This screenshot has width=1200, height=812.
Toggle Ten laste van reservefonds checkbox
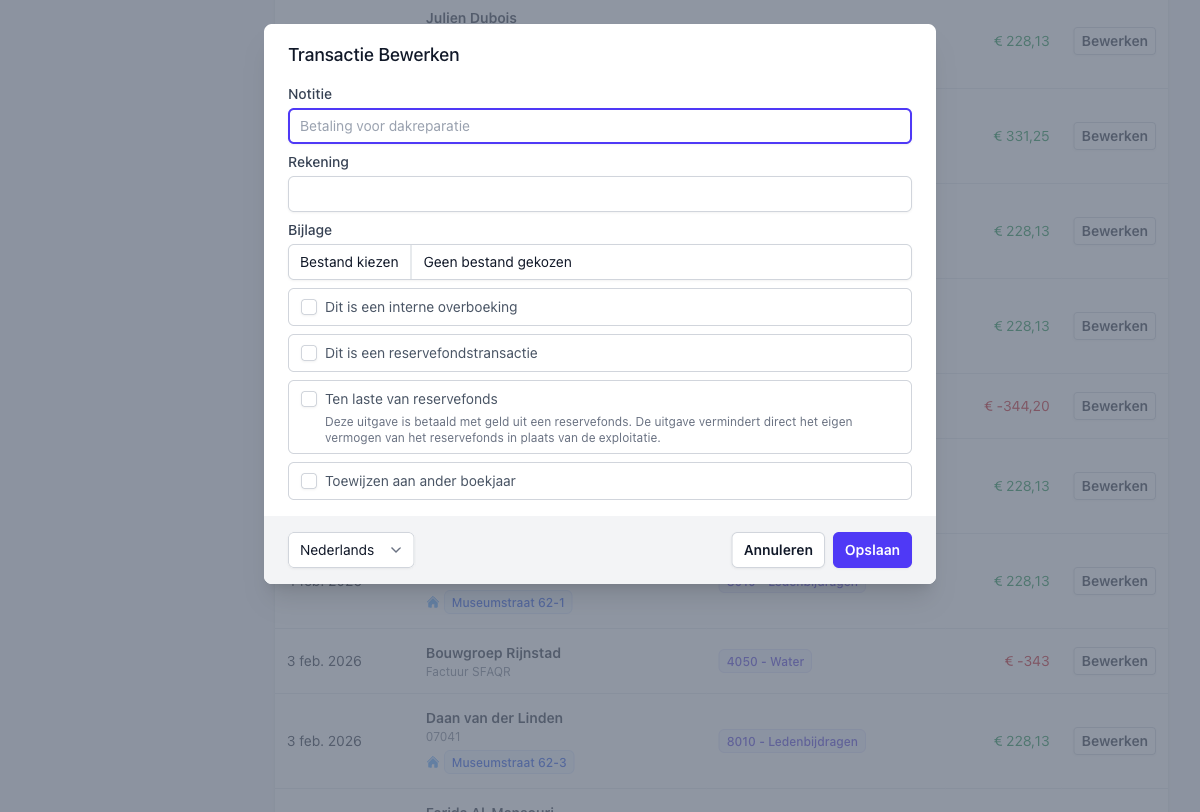click(309, 399)
